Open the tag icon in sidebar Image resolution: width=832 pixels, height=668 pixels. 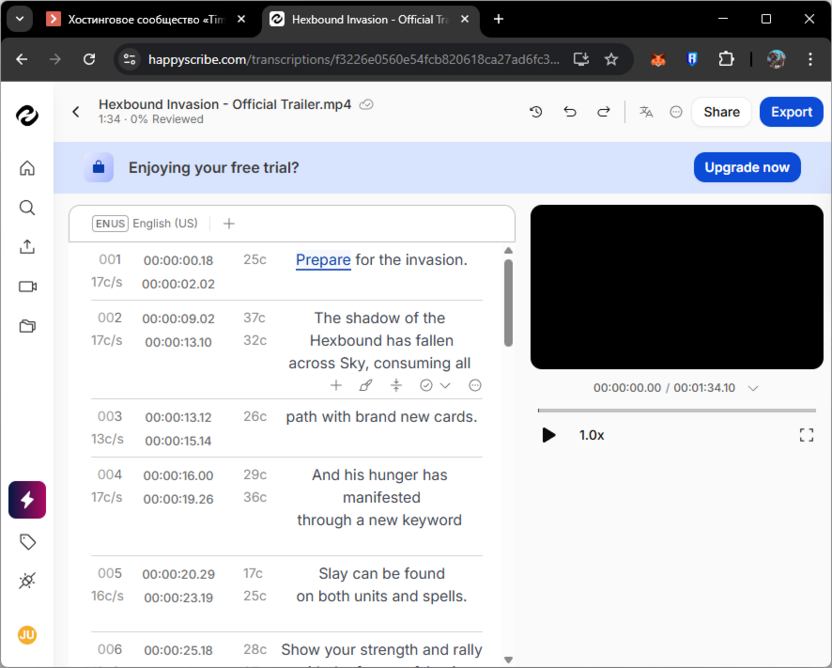tap(28, 542)
